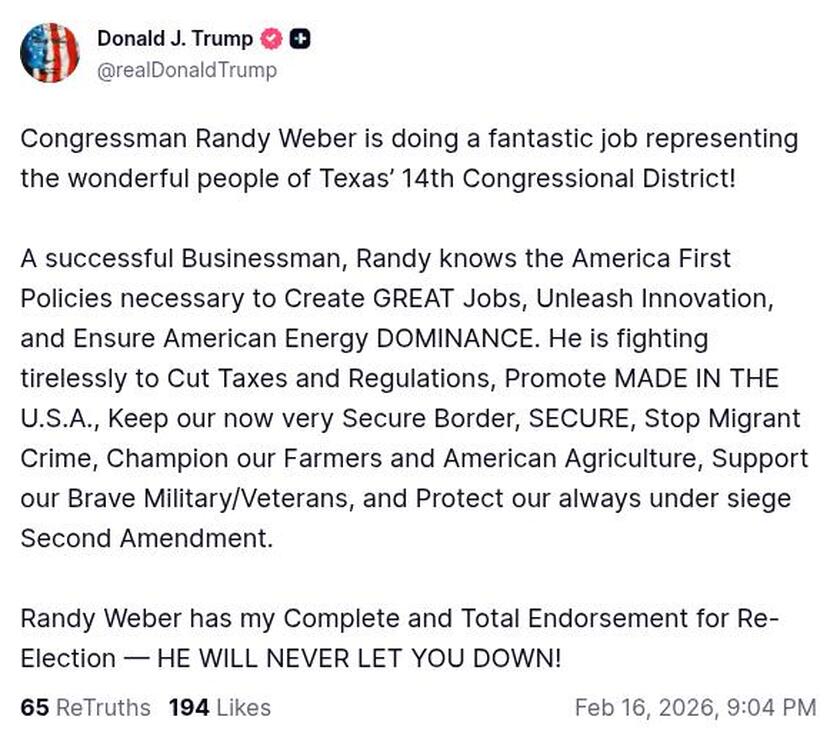View the 65 ReTruths list

point(86,708)
